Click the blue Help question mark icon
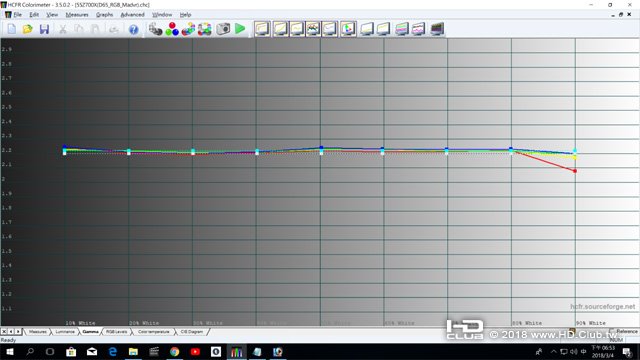The height and width of the screenshot is (360, 640). pyautogui.click(x=133, y=29)
